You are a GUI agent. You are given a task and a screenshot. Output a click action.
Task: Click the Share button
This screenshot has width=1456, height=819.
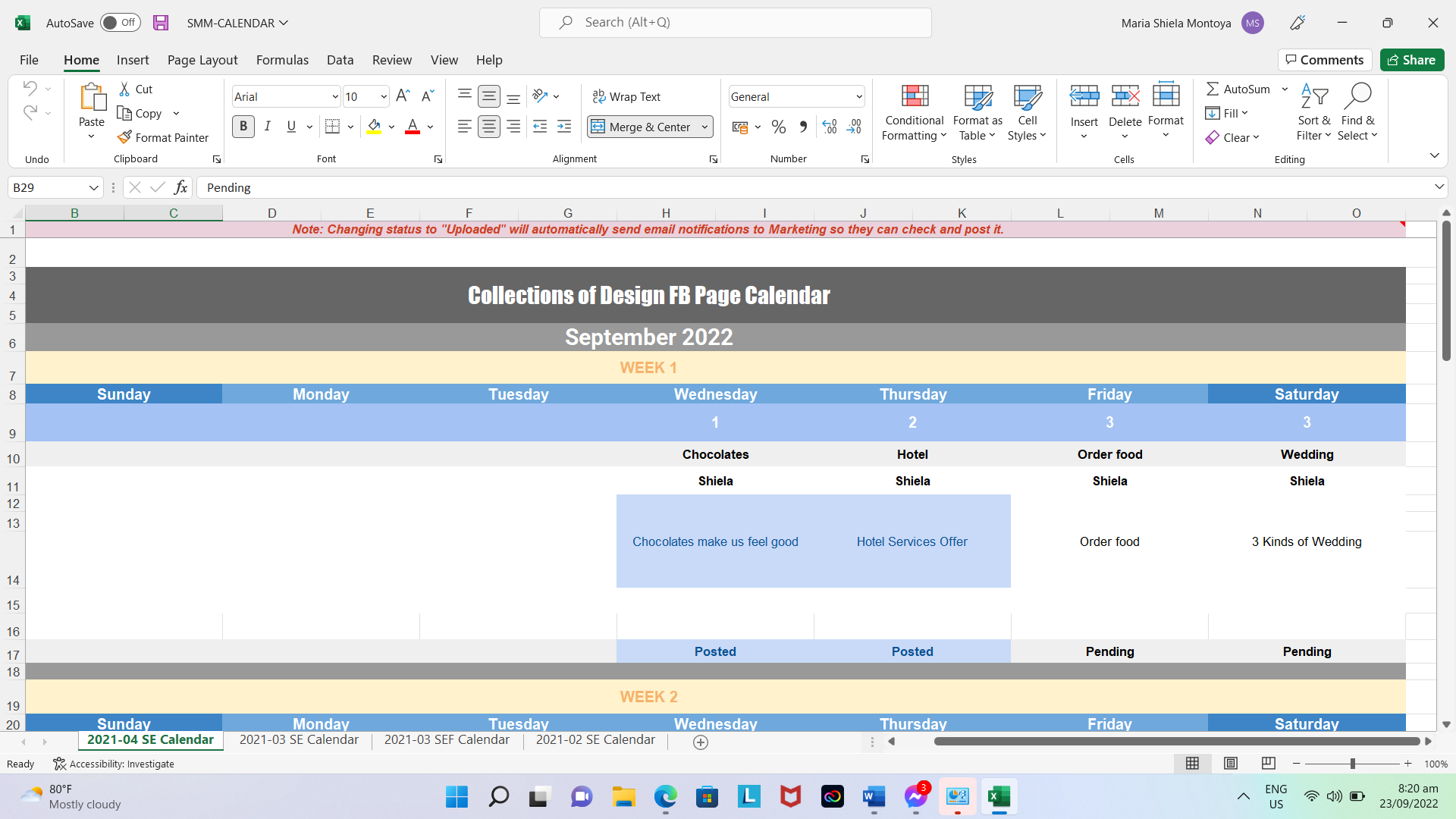[1412, 60]
